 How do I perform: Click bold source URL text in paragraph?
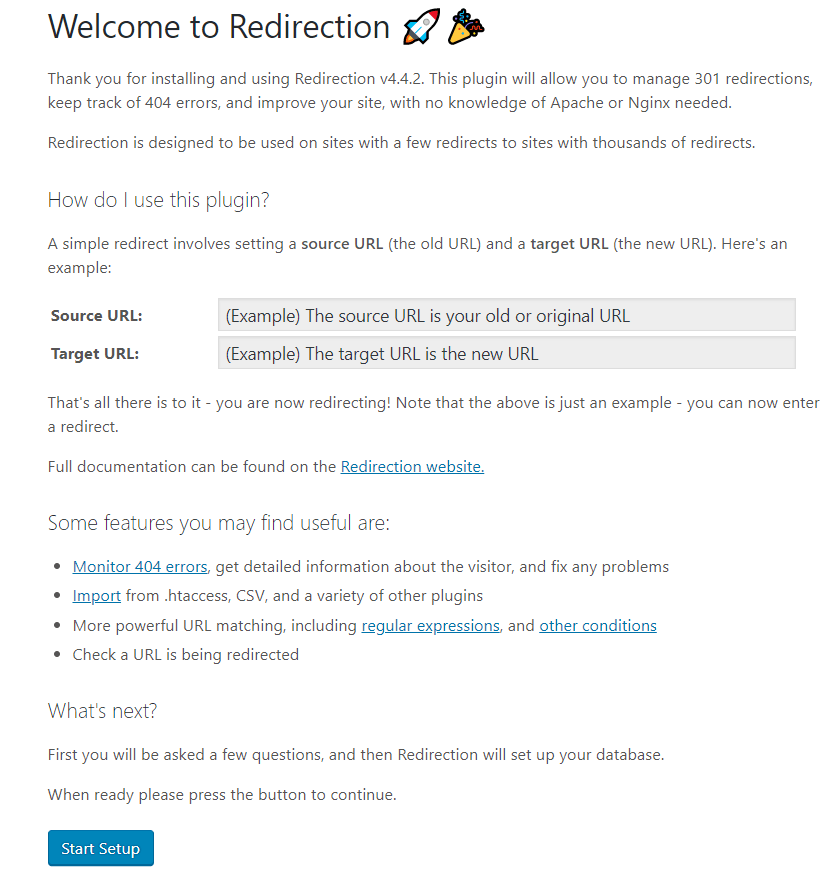click(x=342, y=243)
